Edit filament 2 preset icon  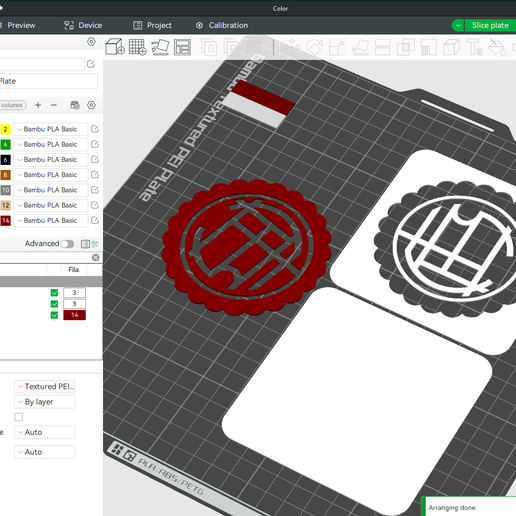[x=95, y=129]
